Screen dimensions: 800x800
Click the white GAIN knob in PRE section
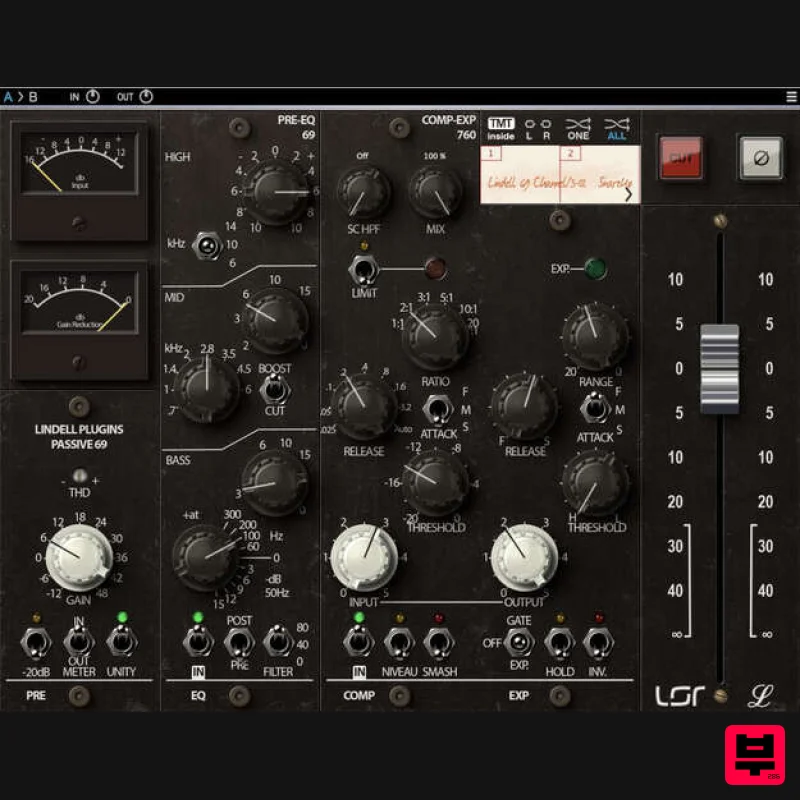(x=79, y=558)
